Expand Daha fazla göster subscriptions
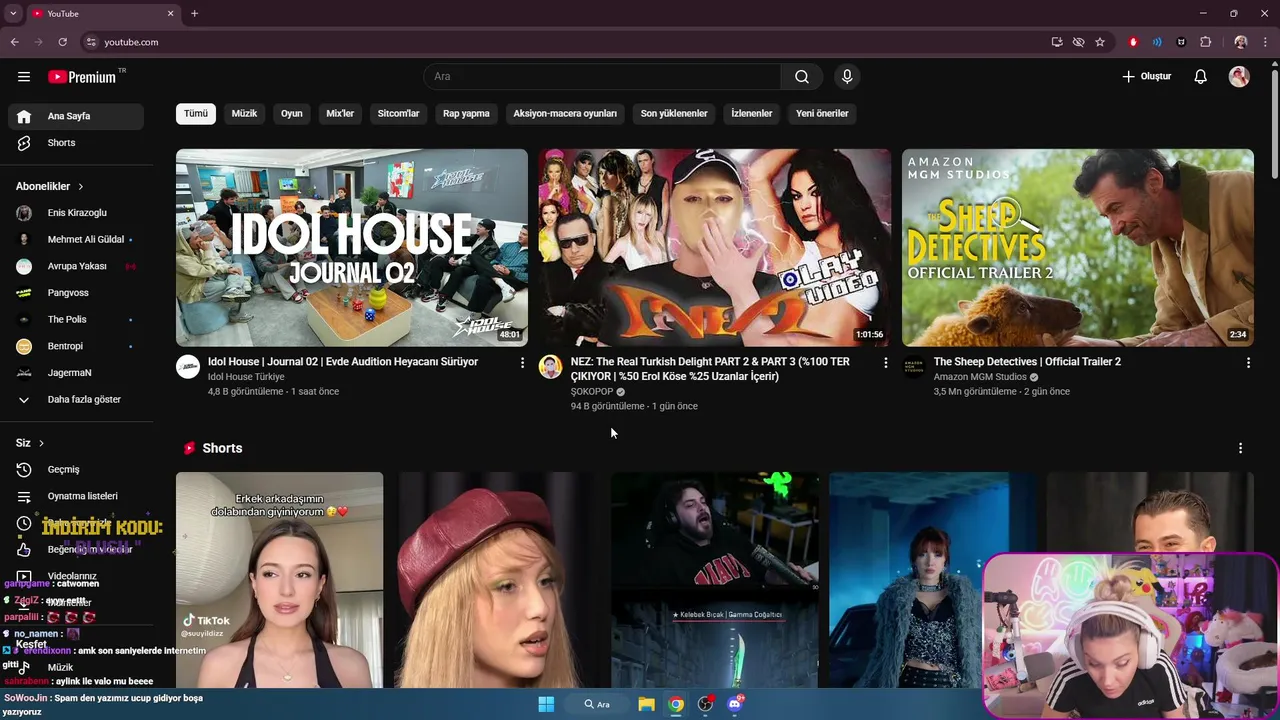This screenshot has width=1280, height=720. (76, 399)
